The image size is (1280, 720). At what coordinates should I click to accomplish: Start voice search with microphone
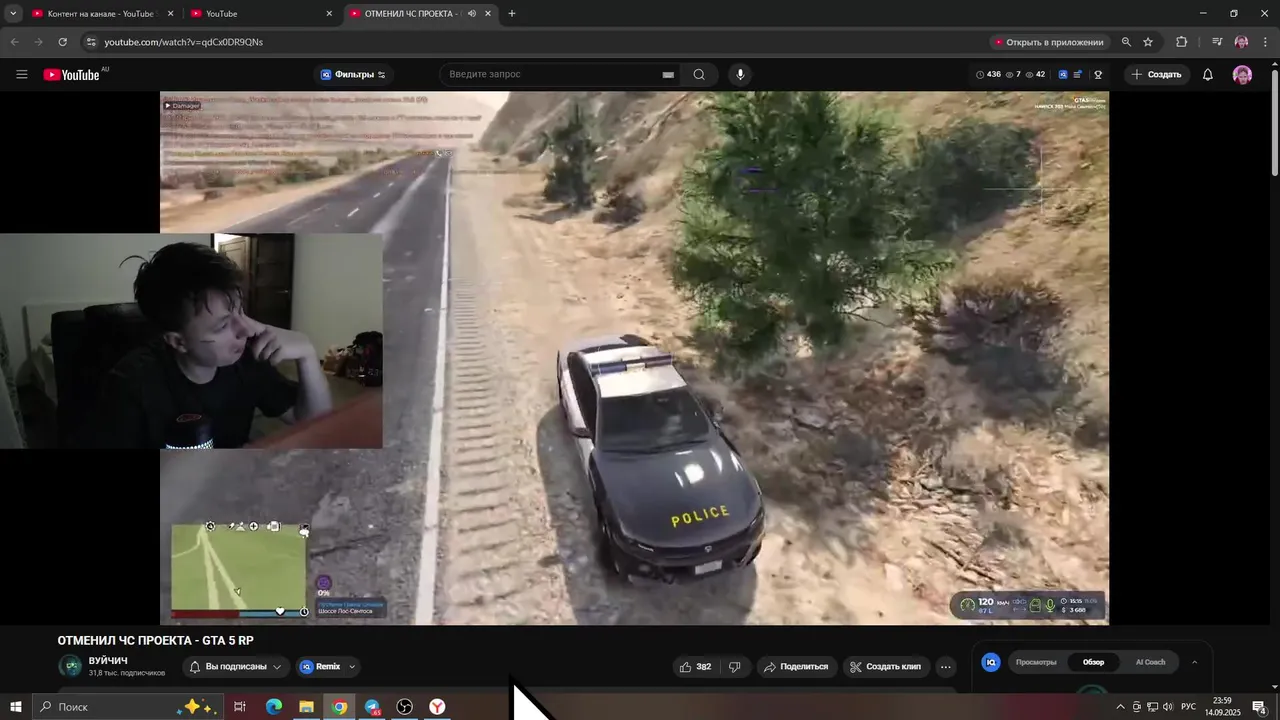pos(740,74)
